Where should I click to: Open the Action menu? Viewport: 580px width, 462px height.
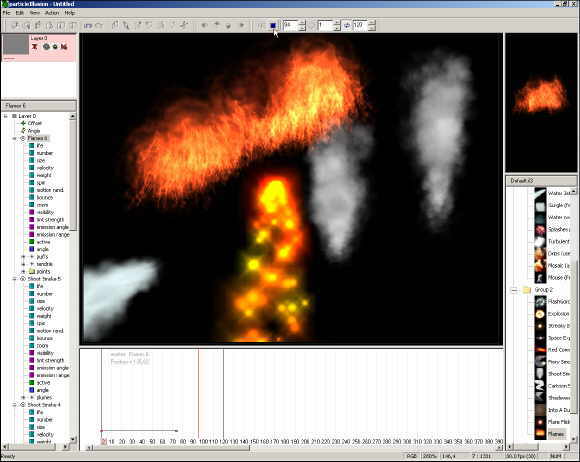[52, 13]
